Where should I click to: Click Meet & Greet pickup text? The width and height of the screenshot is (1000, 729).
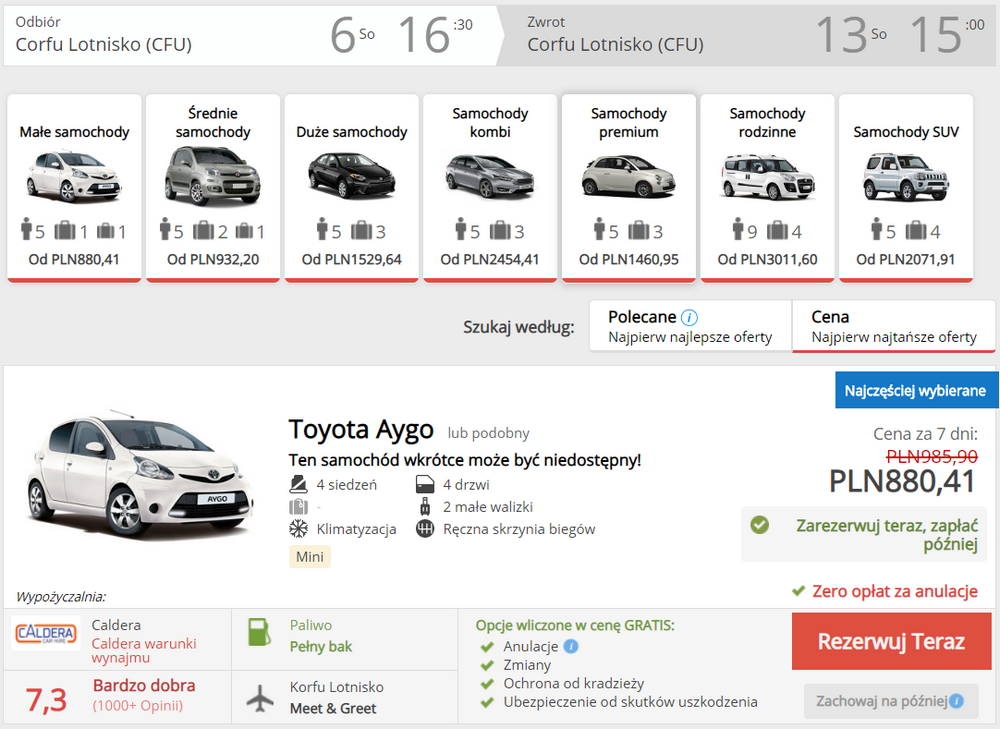click(x=333, y=709)
